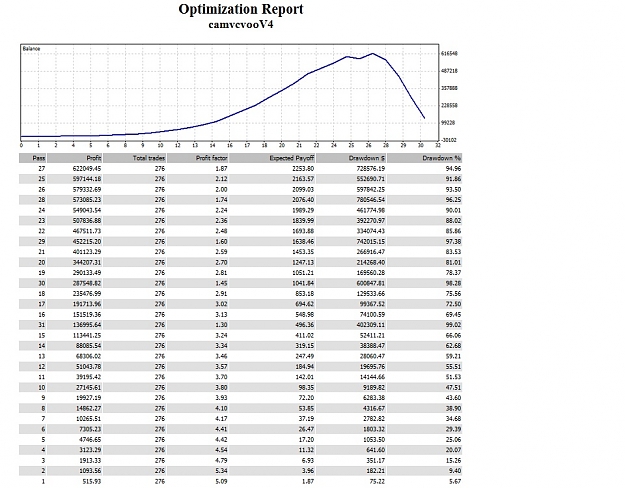The image size is (625, 488).
Task: Select profit value 515.93 in pass 1 row
Action: (x=92, y=481)
